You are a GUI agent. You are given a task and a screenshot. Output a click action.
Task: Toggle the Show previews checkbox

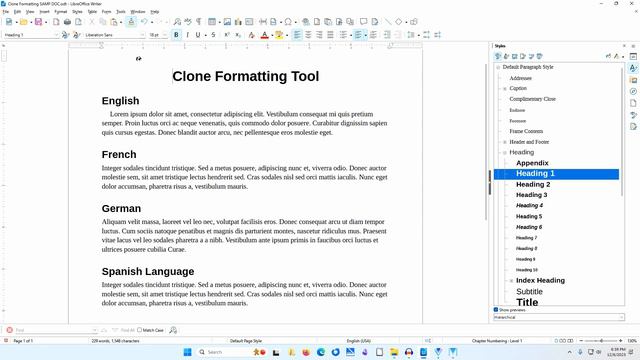[496, 310]
